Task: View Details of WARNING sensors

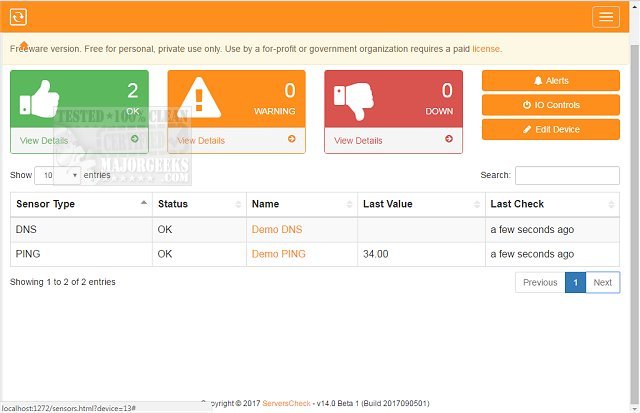Action: click(201, 141)
